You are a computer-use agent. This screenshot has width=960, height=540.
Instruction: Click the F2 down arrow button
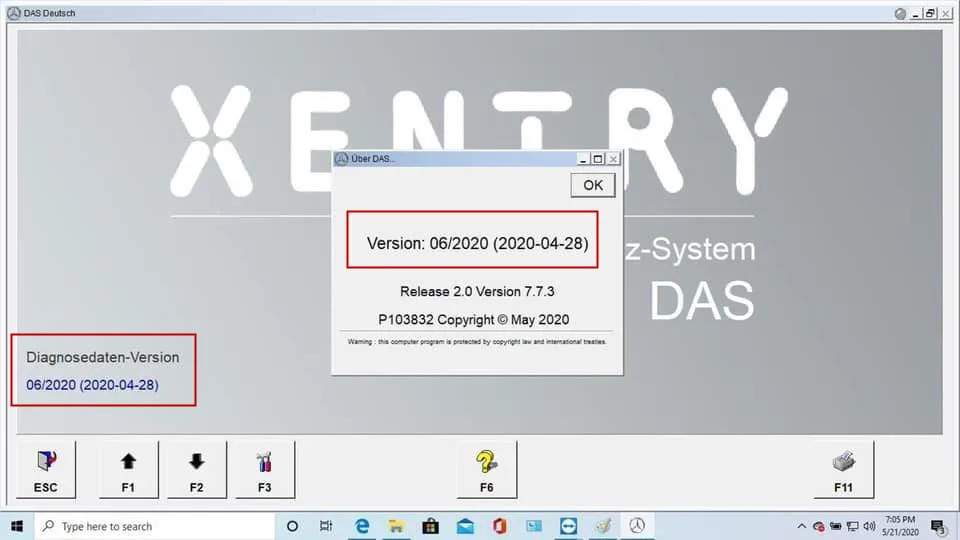coord(197,470)
